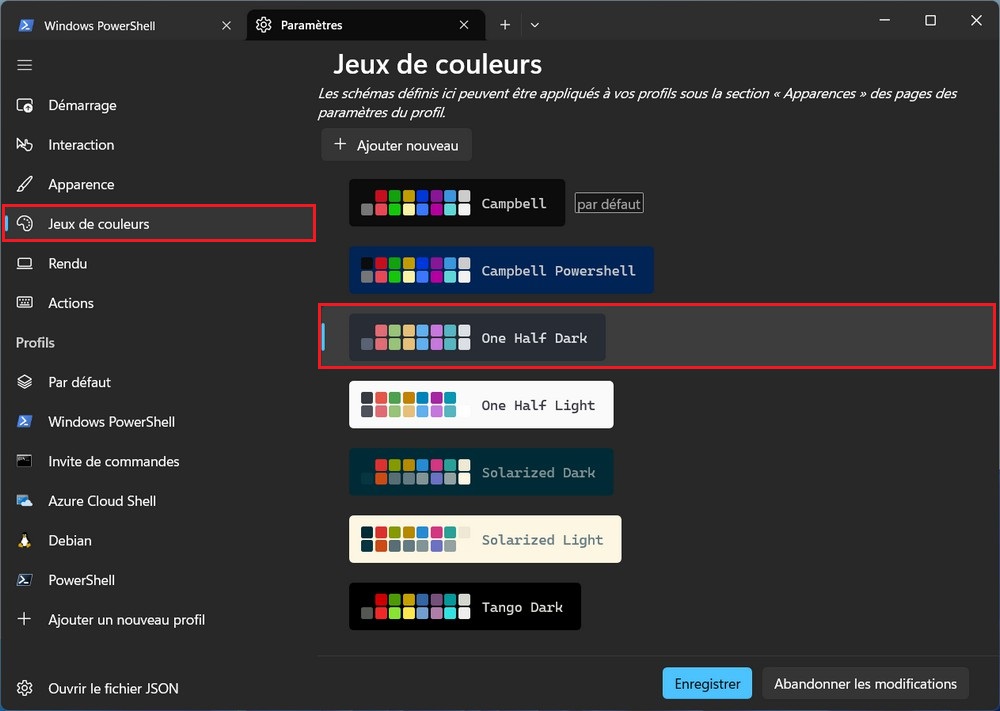Screen dimensions: 1000x711
Task: Select the Tango Dark scheme
Action: (465, 606)
